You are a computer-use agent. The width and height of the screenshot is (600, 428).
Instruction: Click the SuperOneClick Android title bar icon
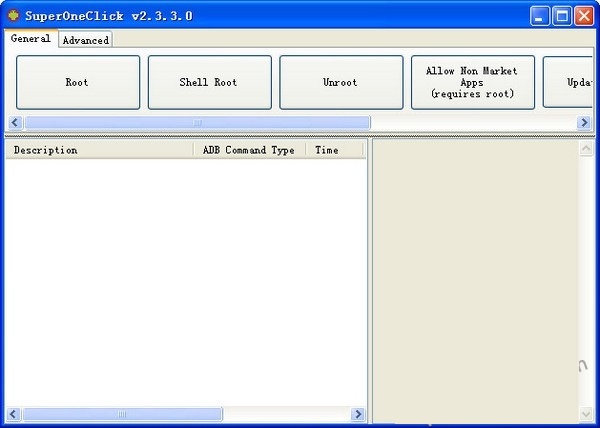tap(13, 16)
